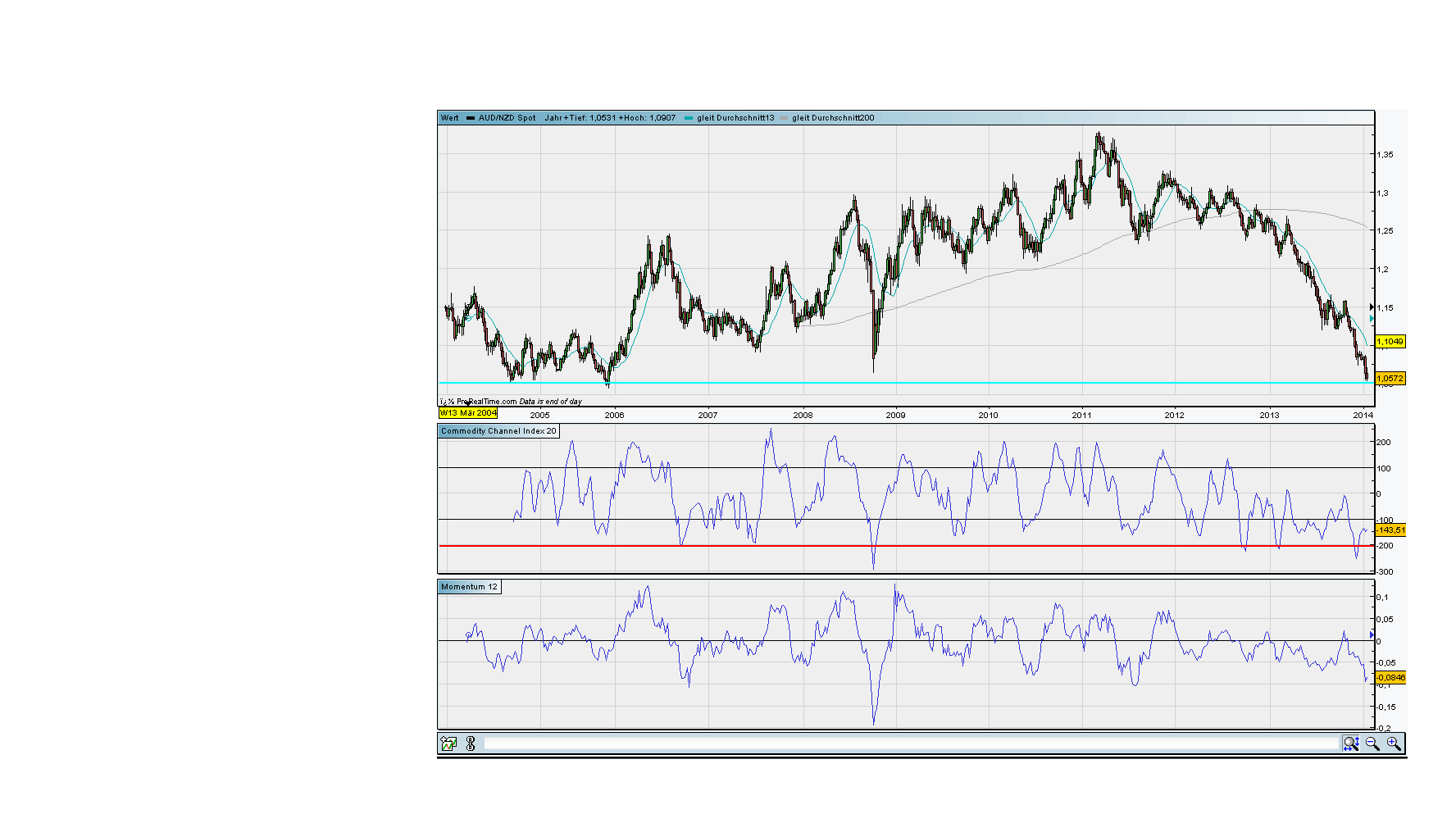
Task: Click the -300 label on CCI axis
Action: pyautogui.click(x=1385, y=572)
